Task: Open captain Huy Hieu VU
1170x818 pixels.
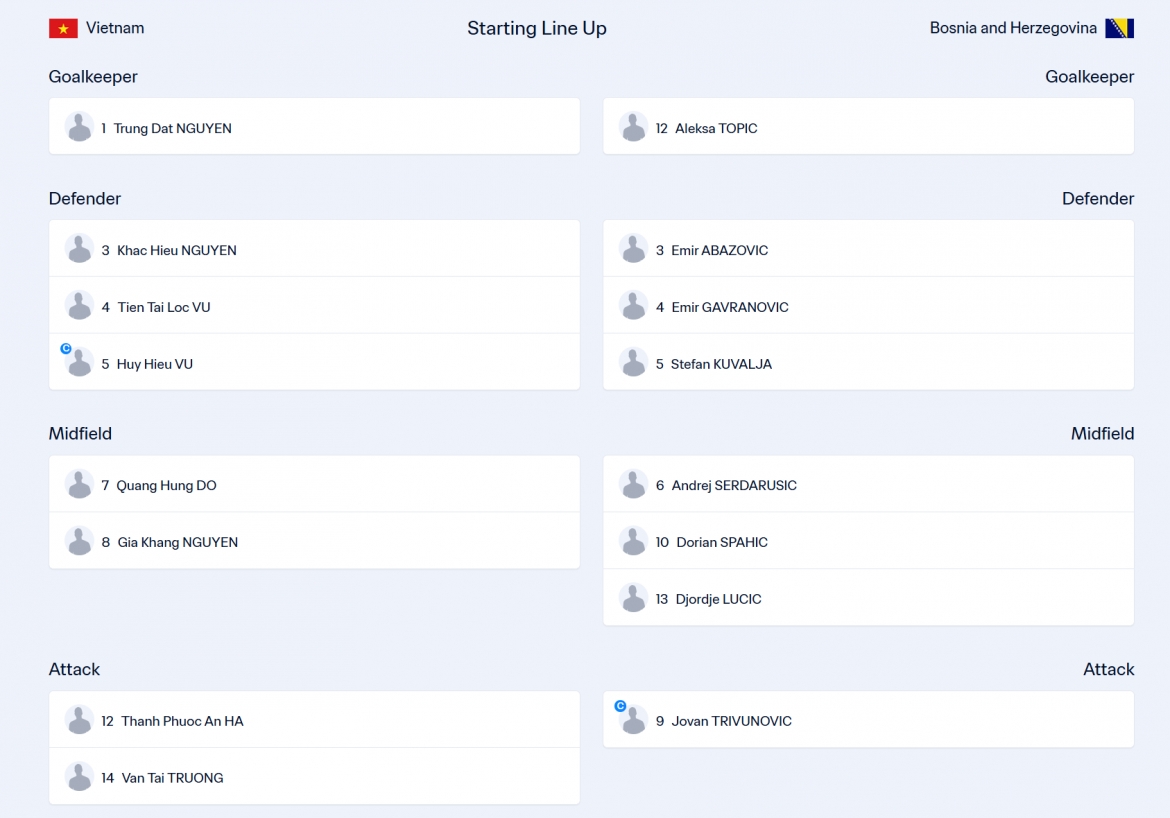Action: point(314,362)
